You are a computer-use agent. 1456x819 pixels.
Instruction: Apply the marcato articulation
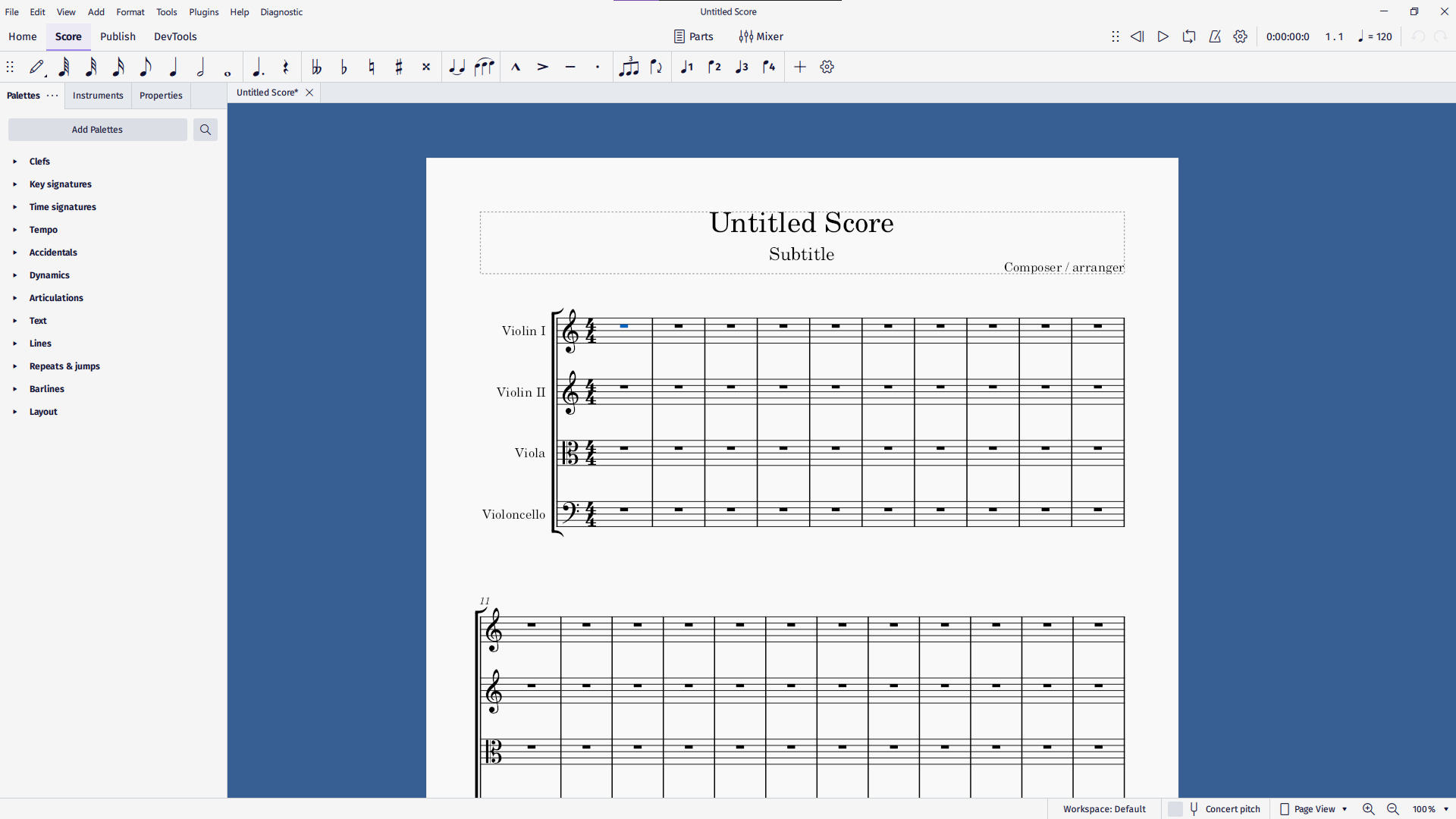coord(516,67)
